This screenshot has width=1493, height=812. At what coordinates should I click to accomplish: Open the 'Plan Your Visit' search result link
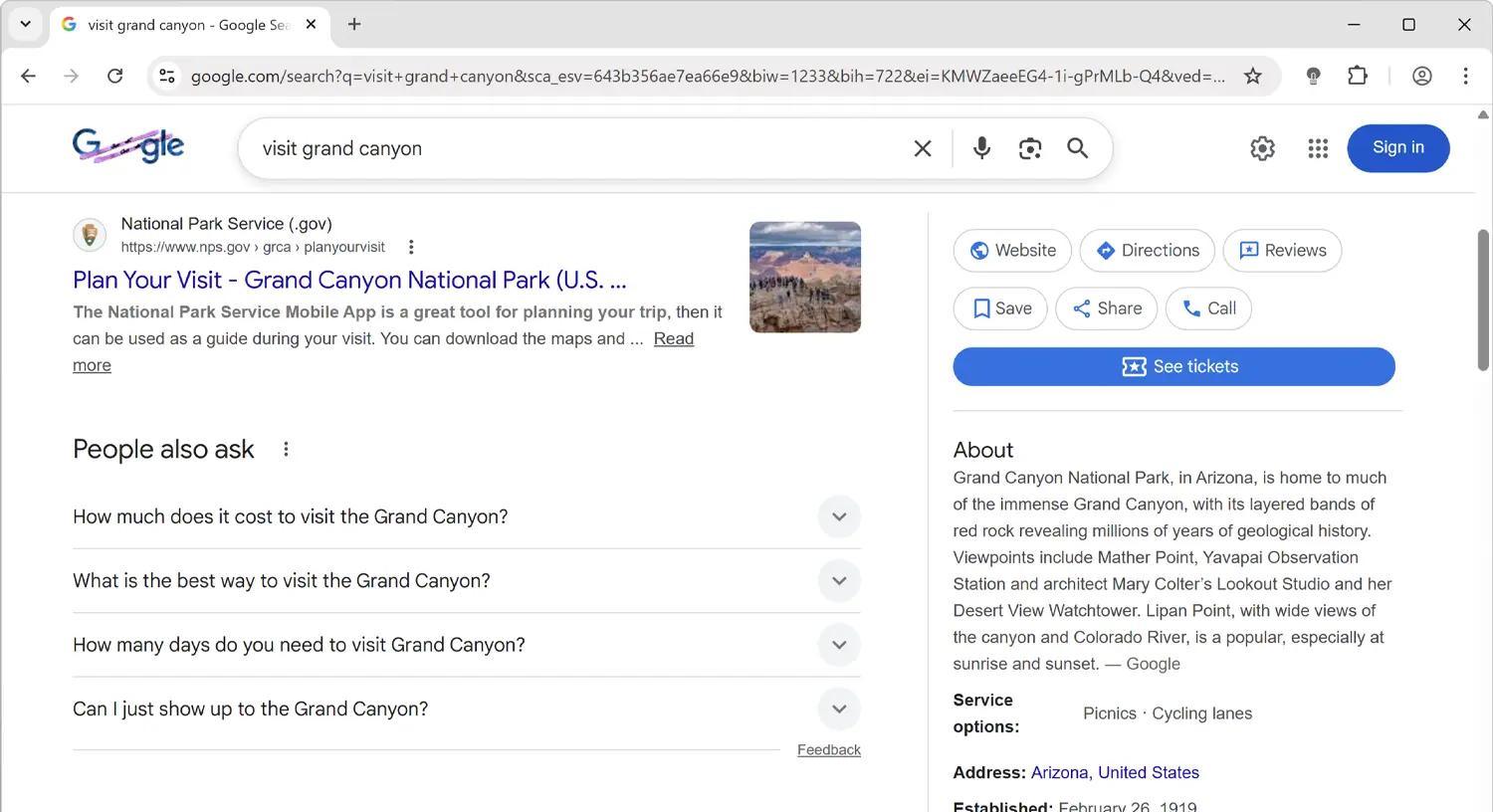[x=348, y=280]
